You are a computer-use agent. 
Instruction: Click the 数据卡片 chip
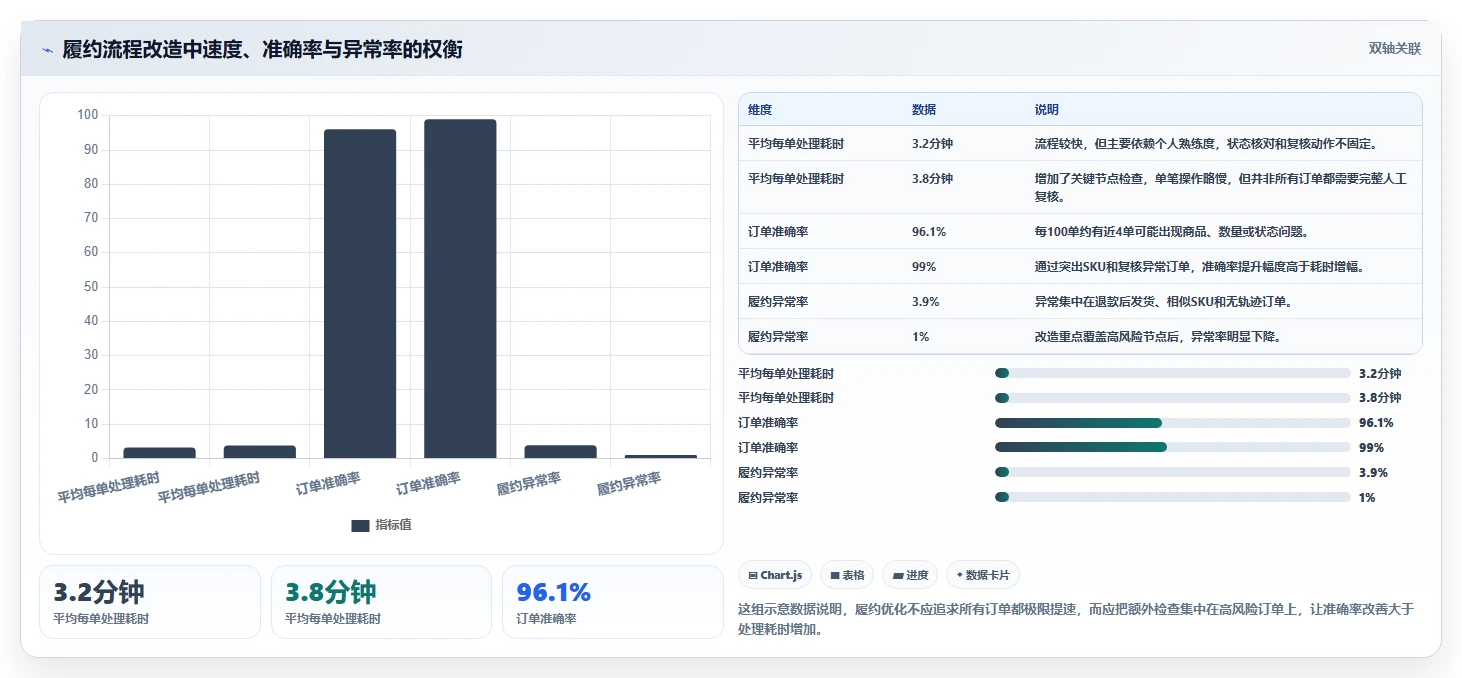983,575
